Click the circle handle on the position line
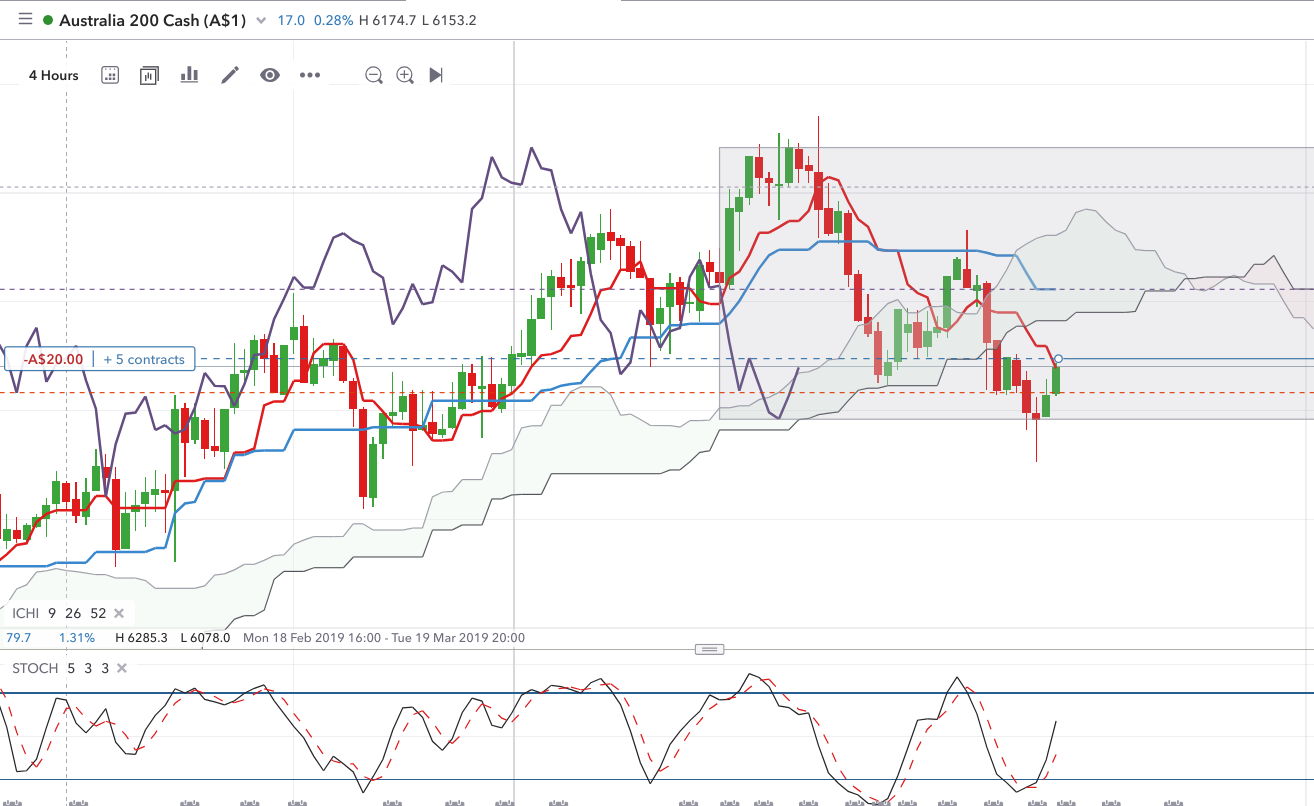 click(1059, 359)
